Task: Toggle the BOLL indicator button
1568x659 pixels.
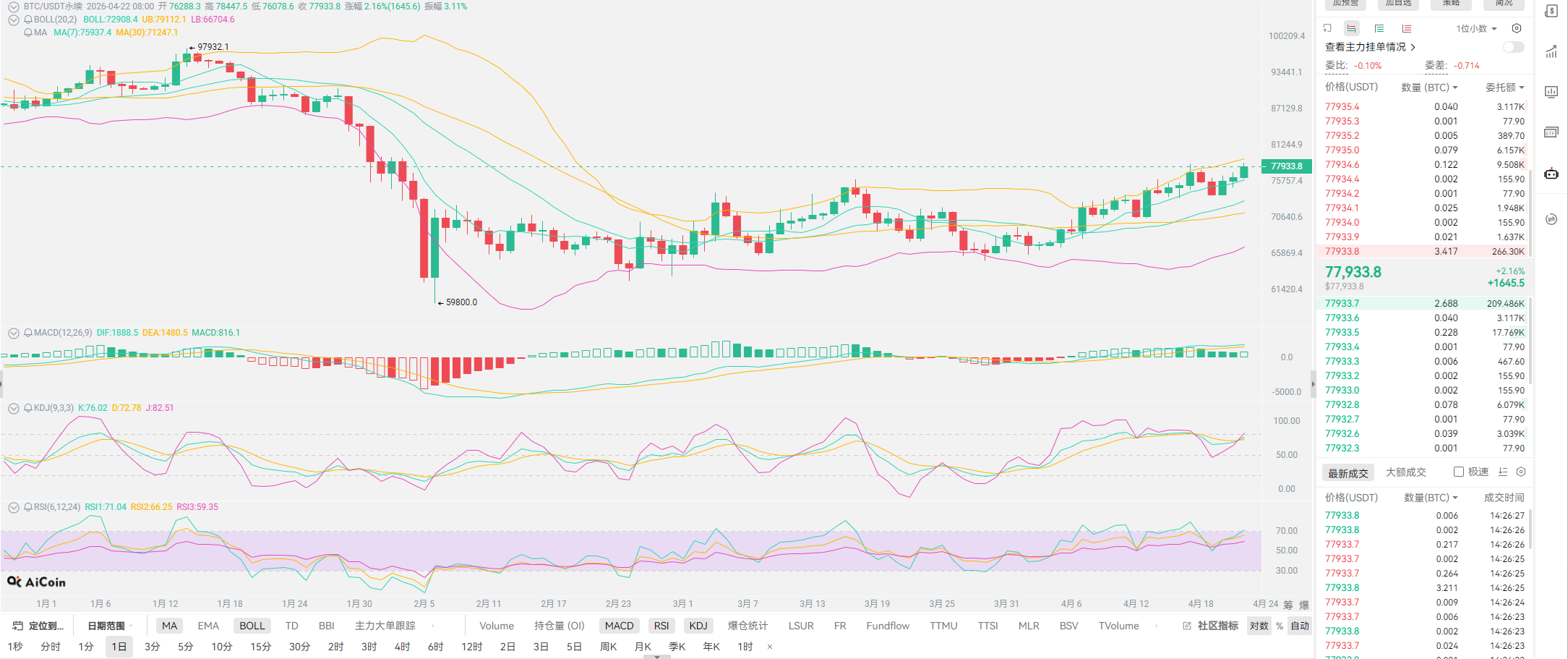Action: 252,626
